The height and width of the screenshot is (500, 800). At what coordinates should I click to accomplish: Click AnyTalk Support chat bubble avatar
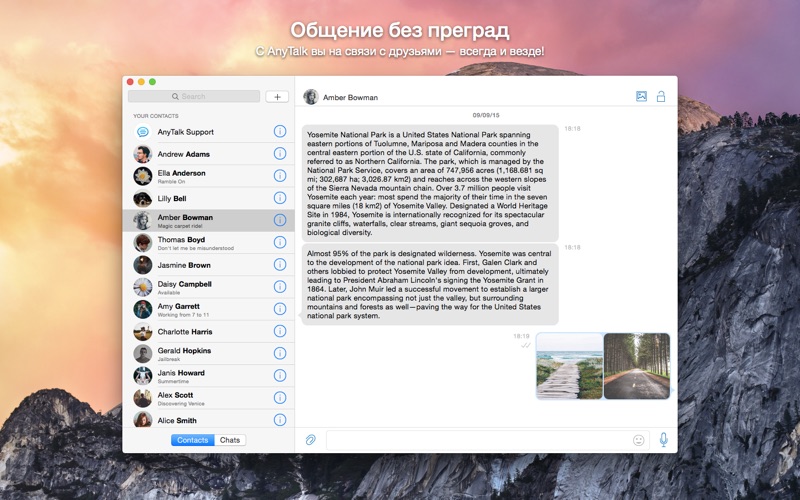(x=143, y=132)
